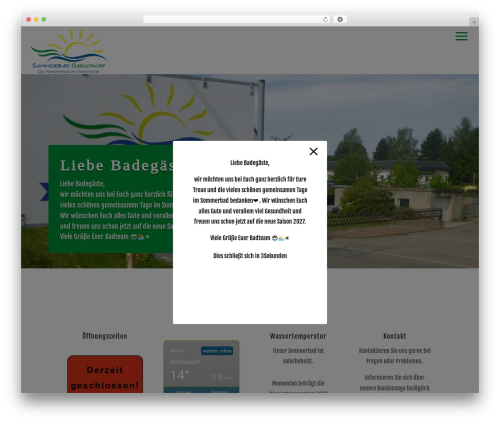This screenshot has height=423, width=500.
Task: Close the popup with the X icon
Action: click(313, 151)
